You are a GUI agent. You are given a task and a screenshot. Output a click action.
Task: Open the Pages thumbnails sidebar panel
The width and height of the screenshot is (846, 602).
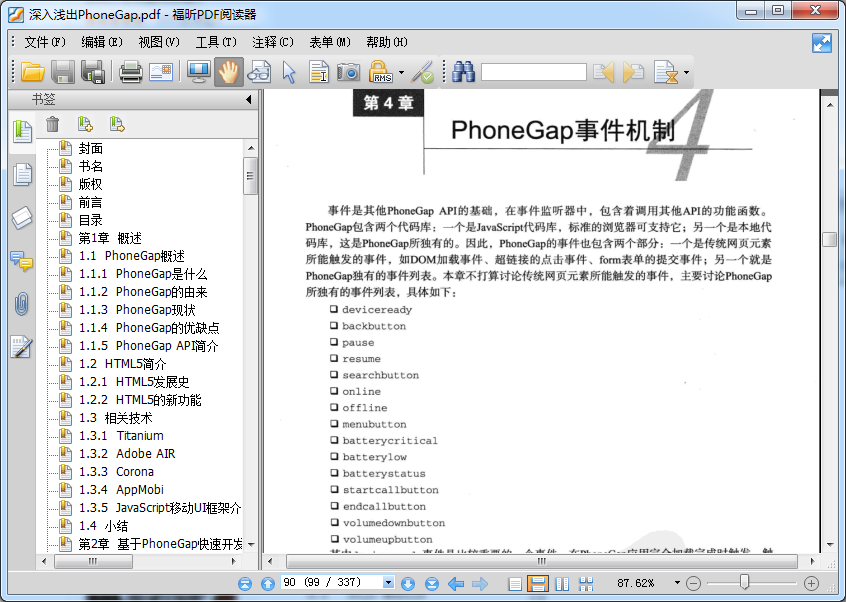(x=22, y=175)
